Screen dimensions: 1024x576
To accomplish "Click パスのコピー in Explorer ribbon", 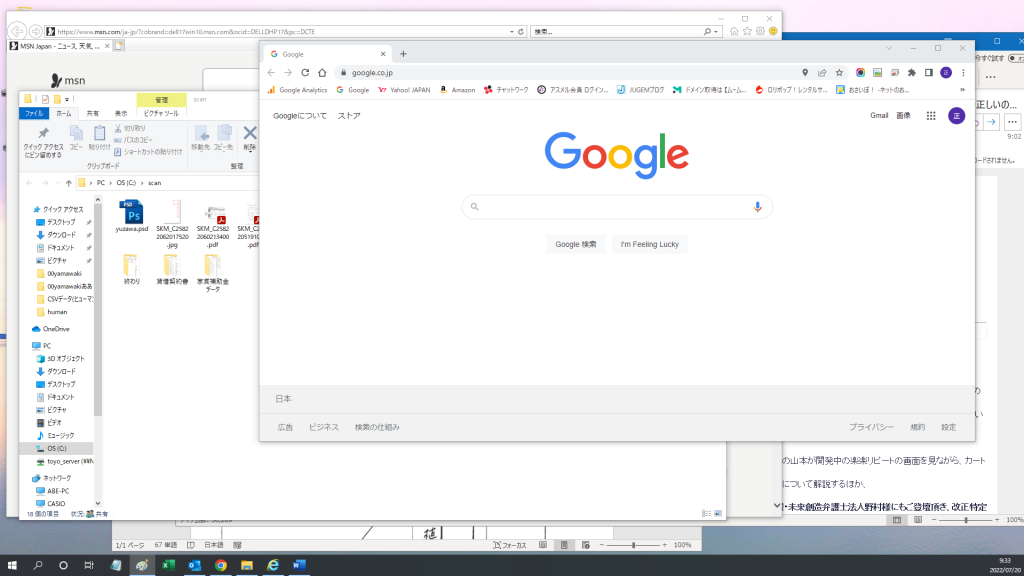I will (x=133, y=140).
